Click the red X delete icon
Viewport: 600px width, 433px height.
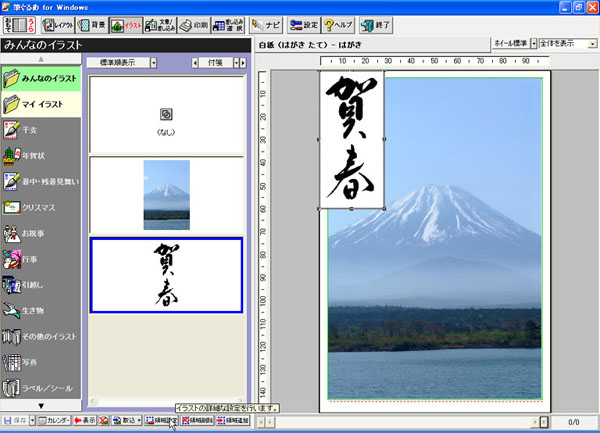104,420
